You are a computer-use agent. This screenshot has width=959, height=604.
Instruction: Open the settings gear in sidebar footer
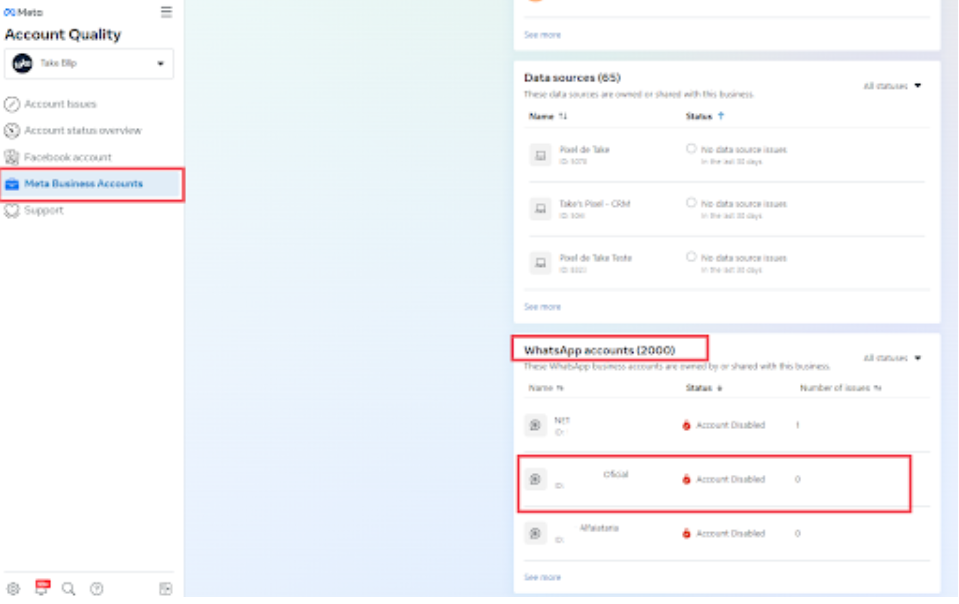tap(13, 589)
